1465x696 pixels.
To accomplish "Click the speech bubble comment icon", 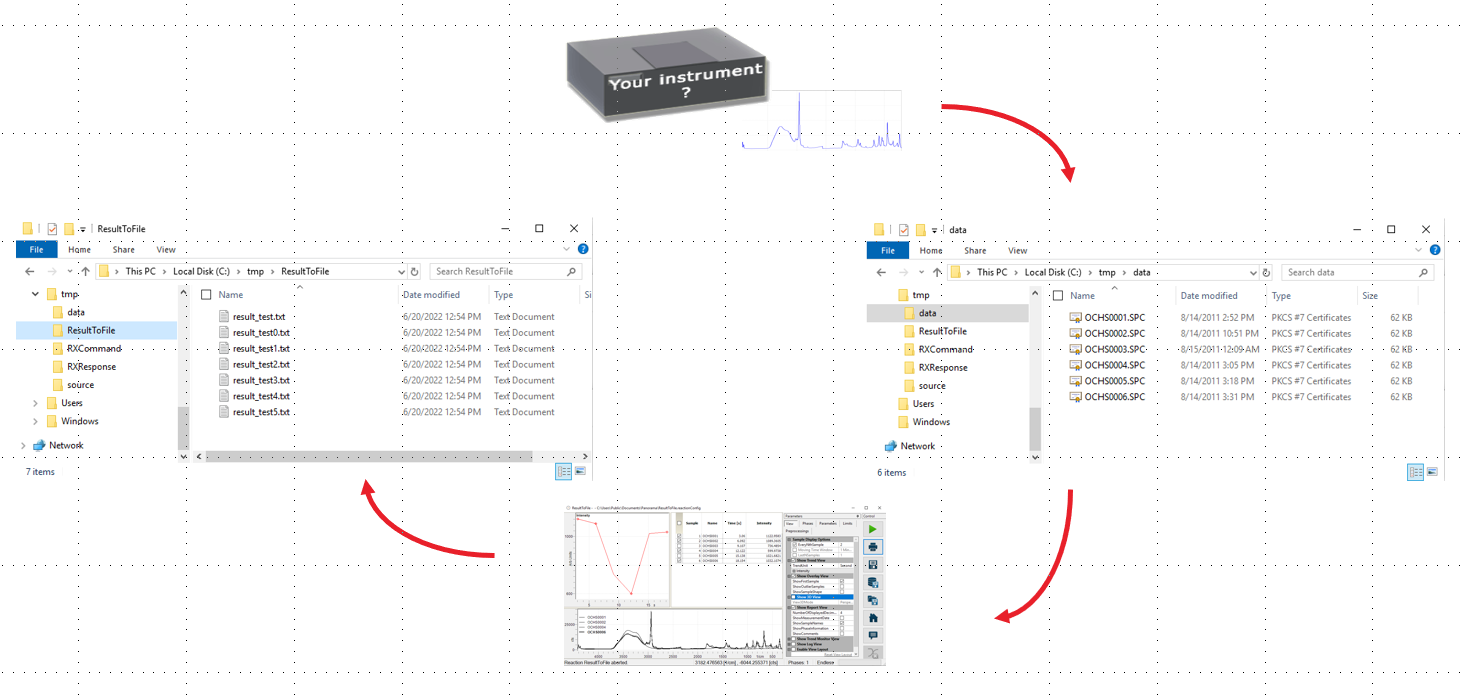I will click(873, 635).
